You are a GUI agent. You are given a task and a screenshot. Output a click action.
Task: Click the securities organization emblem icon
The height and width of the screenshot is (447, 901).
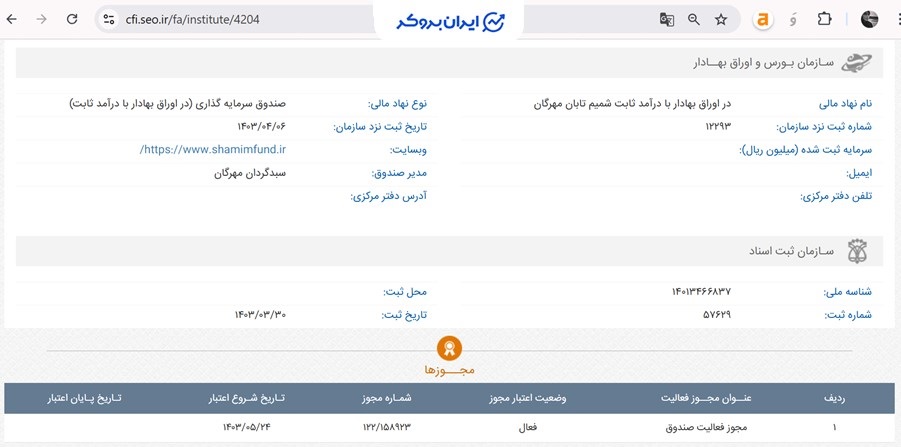coord(856,62)
